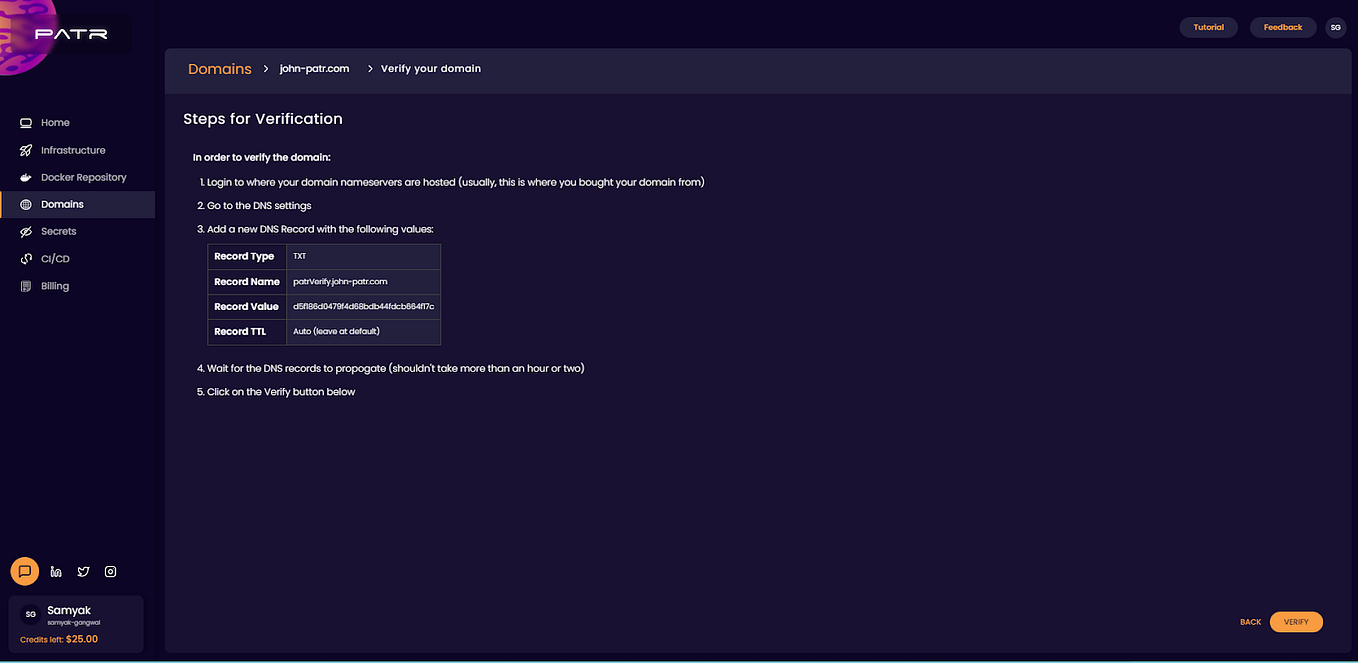This screenshot has width=1358, height=663.
Task: Select Domains in the breadcrumb trail
Action: (x=219, y=68)
